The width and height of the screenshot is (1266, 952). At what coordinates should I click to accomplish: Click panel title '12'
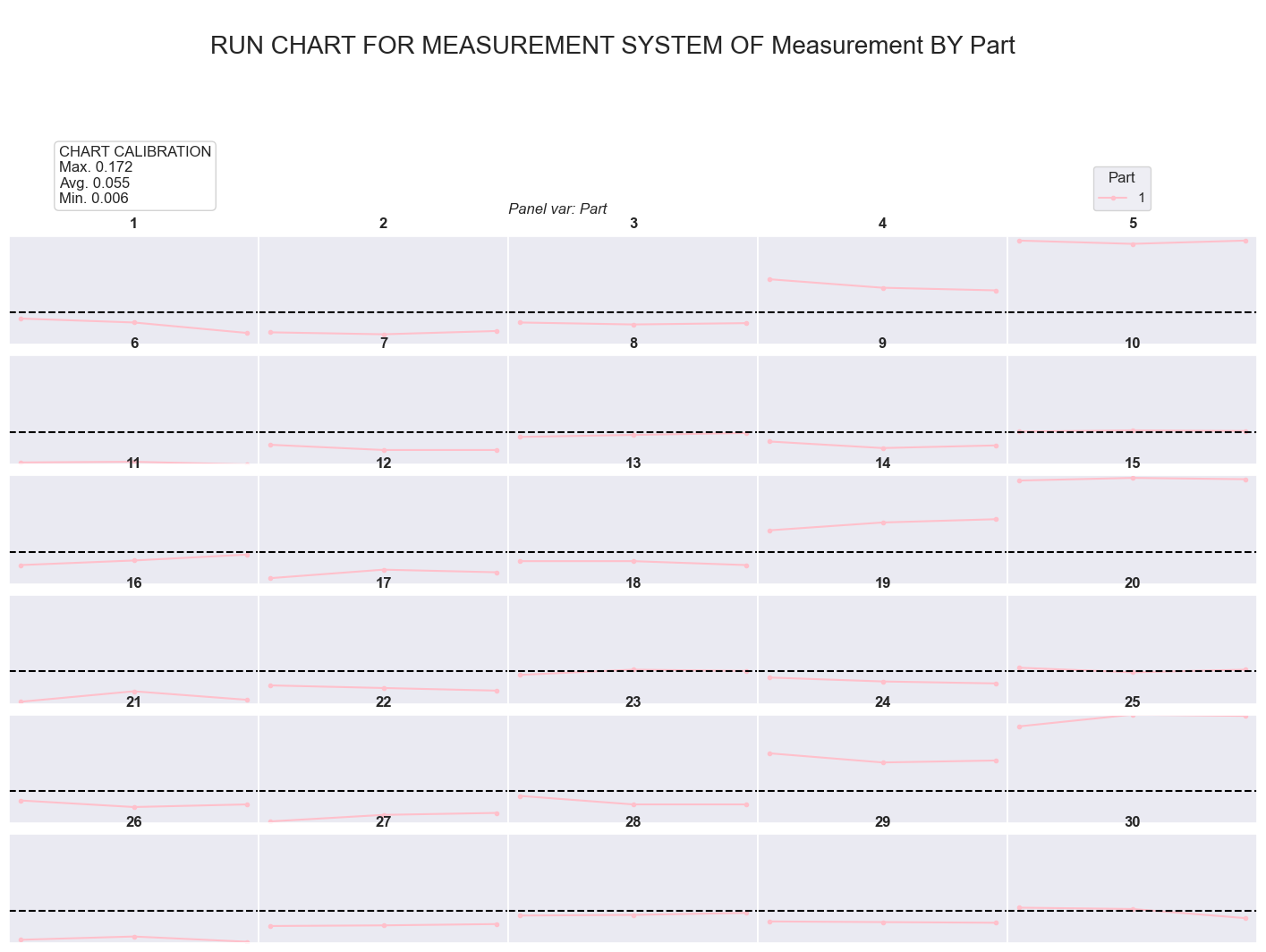384,463
